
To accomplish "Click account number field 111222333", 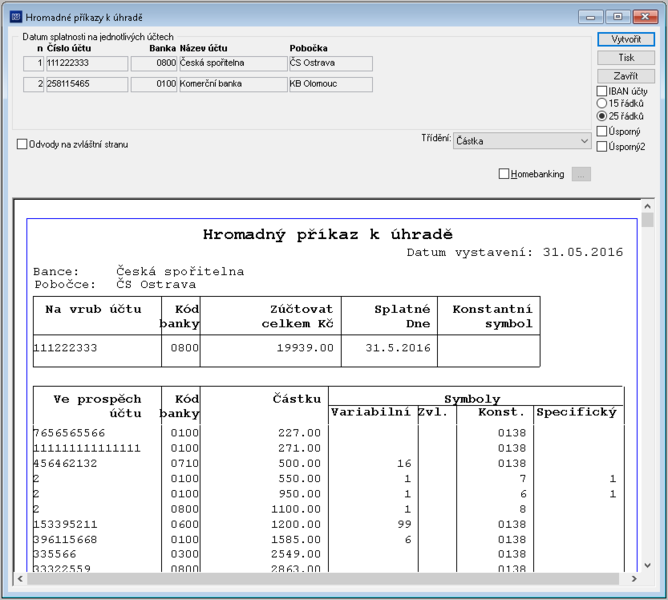I will (87, 63).
